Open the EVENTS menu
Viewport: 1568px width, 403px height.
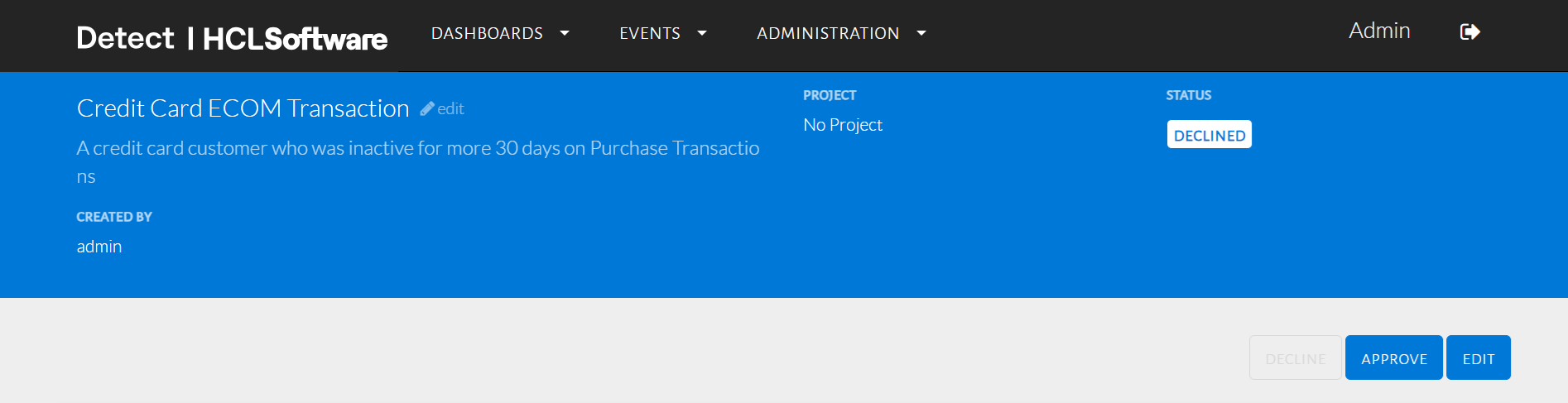[x=650, y=33]
